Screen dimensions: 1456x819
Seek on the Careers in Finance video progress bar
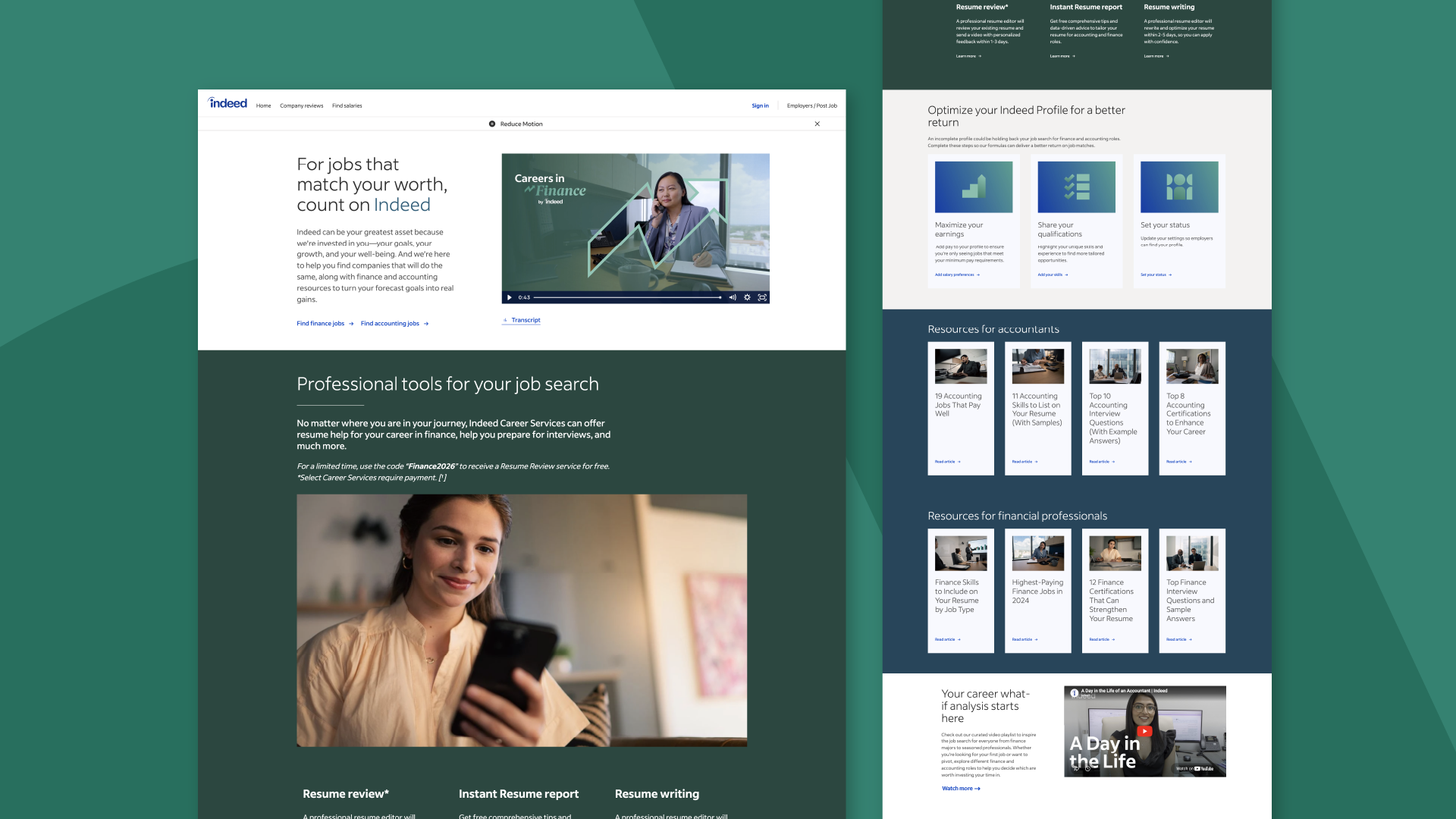pos(627,297)
